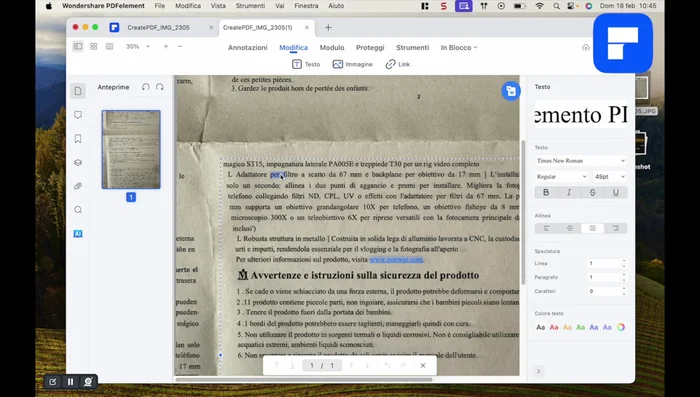Toggle Bold text formatting

point(546,192)
